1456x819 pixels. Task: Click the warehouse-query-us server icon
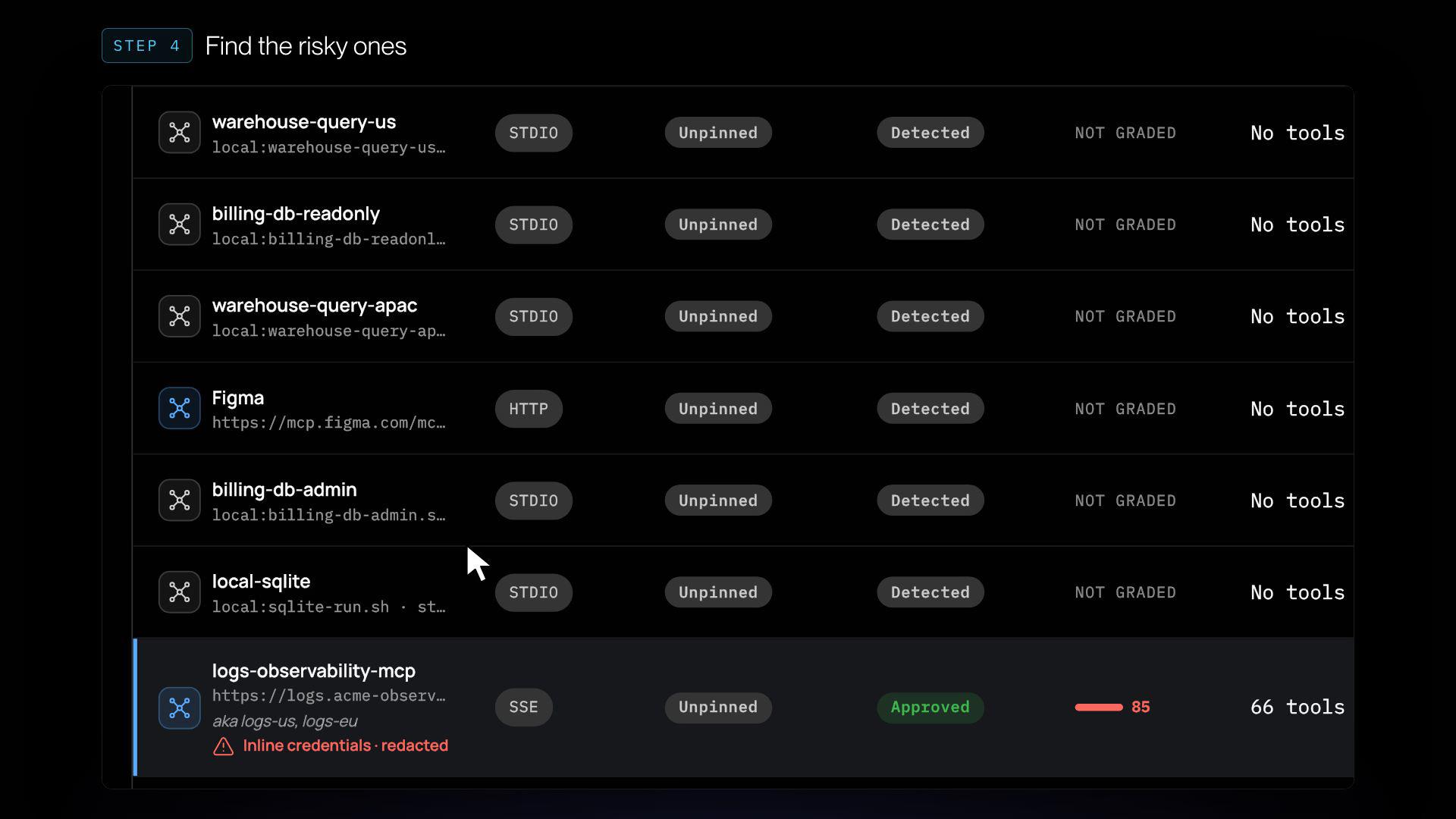click(x=179, y=133)
